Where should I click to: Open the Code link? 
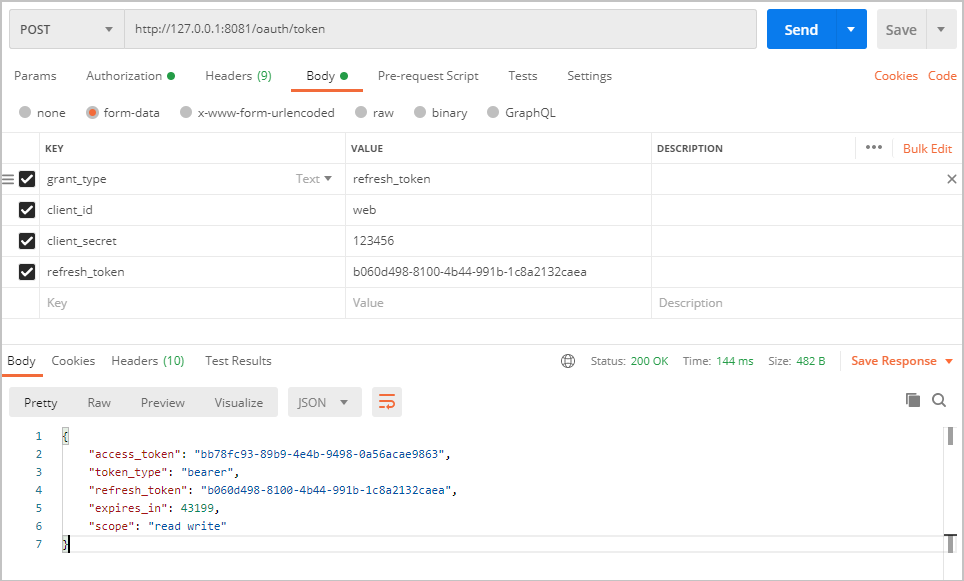click(x=942, y=76)
